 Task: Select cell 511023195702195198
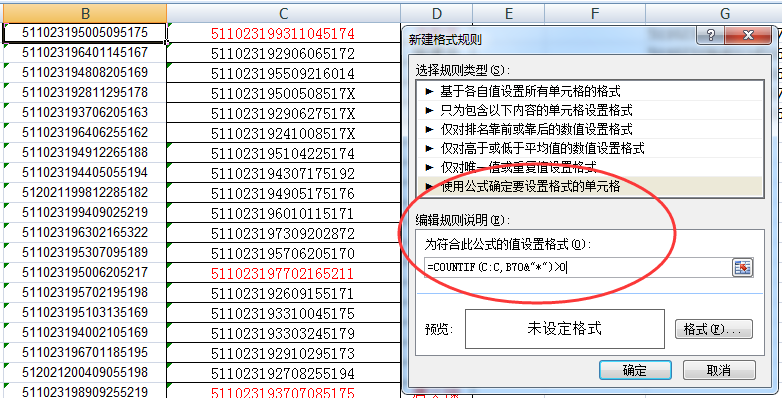click(x=85, y=292)
